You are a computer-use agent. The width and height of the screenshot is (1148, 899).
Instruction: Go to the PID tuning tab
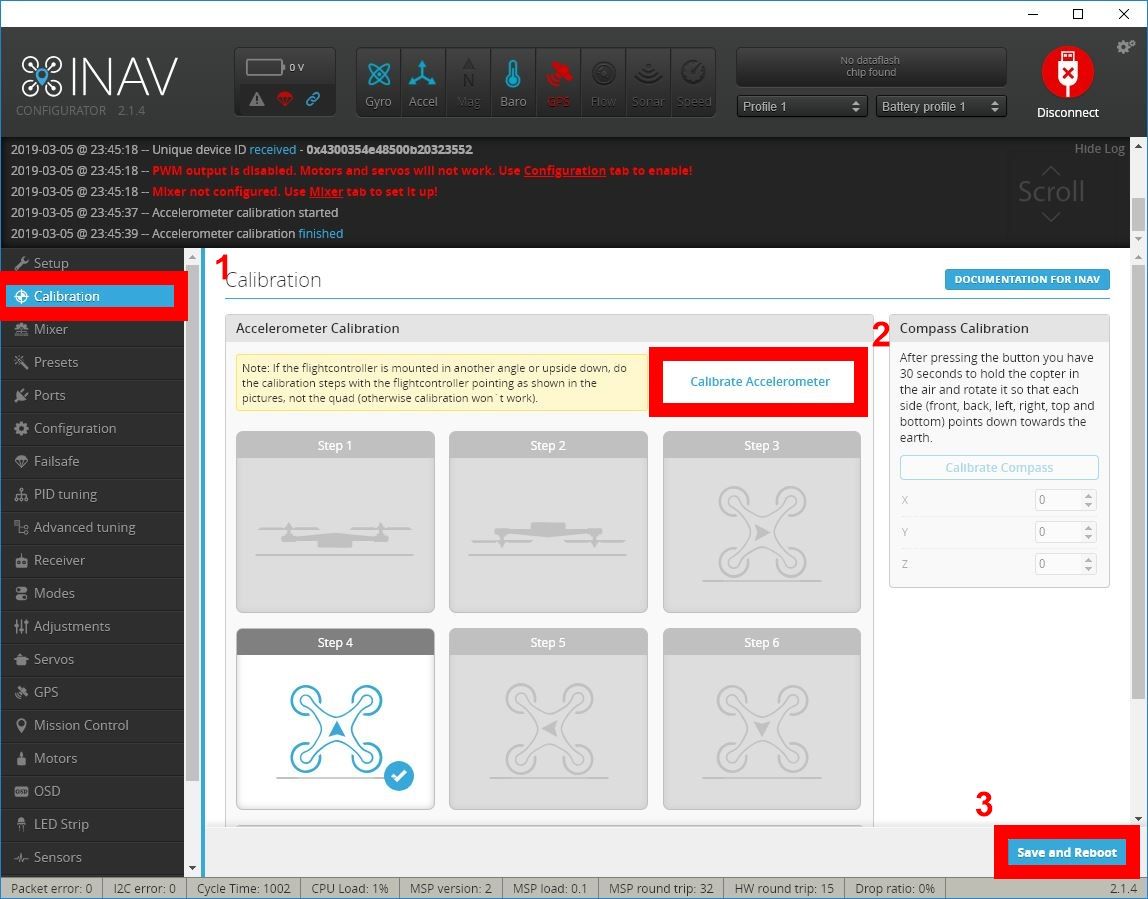coord(92,494)
